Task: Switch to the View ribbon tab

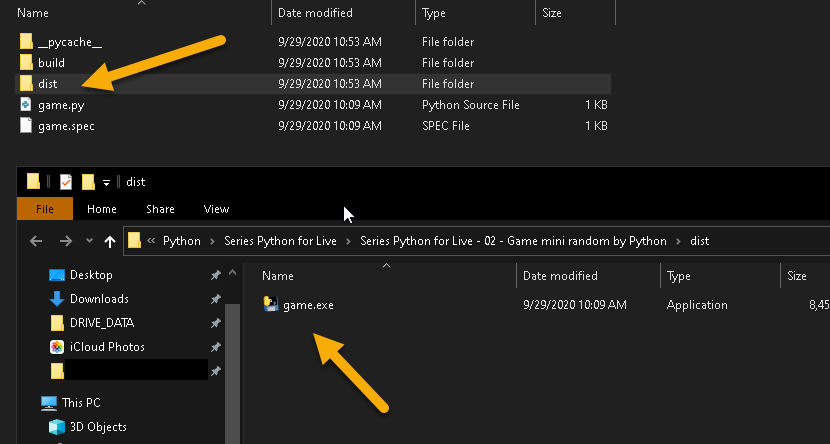Action: coord(216,209)
